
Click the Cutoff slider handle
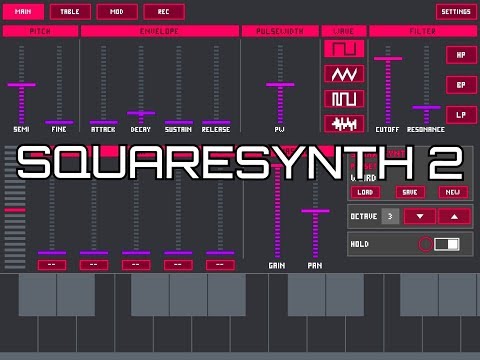388,59
